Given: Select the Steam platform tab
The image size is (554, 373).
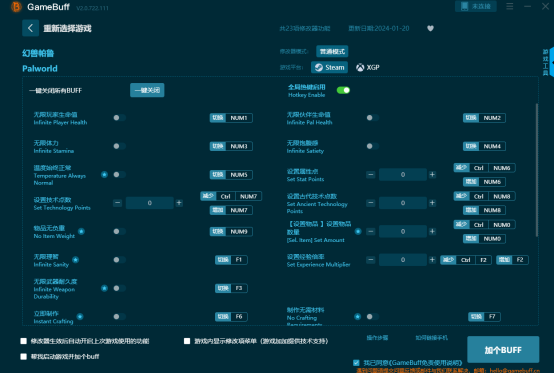Looking at the screenshot, I should 329,67.
